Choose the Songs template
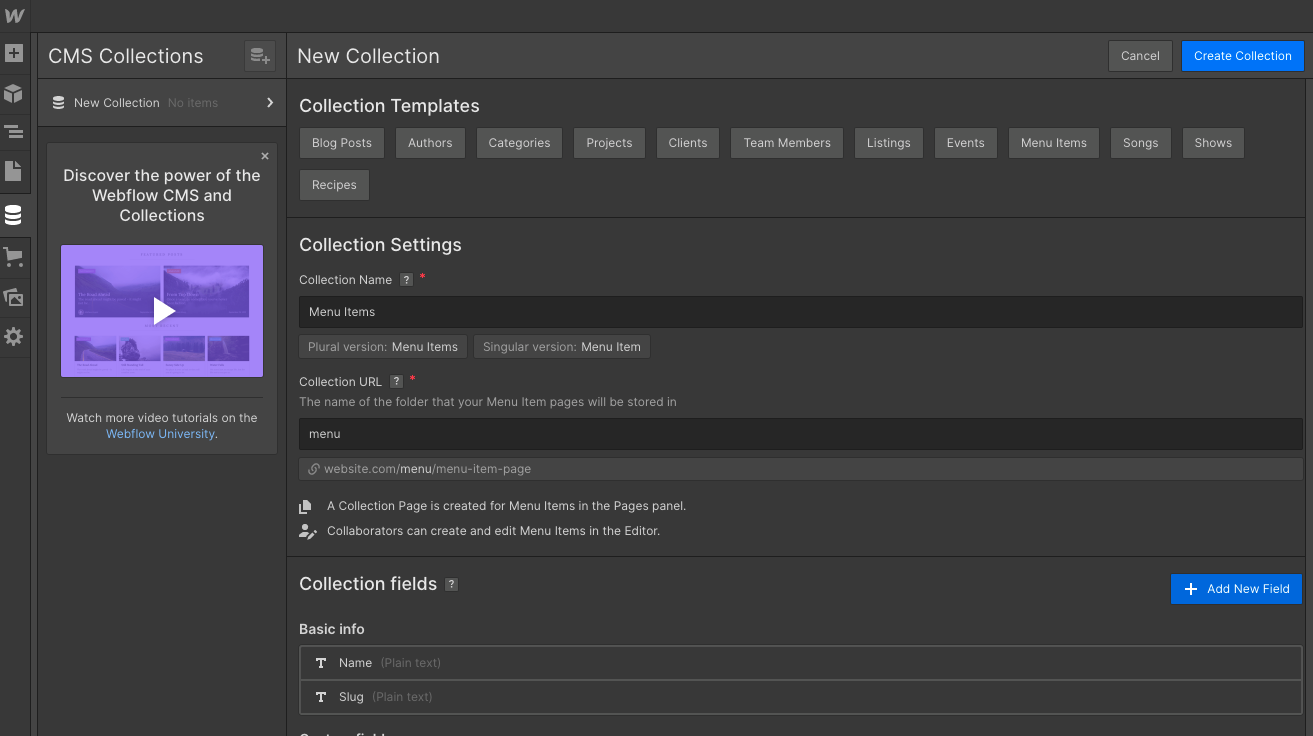This screenshot has height=736, width=1313. 1140,143
